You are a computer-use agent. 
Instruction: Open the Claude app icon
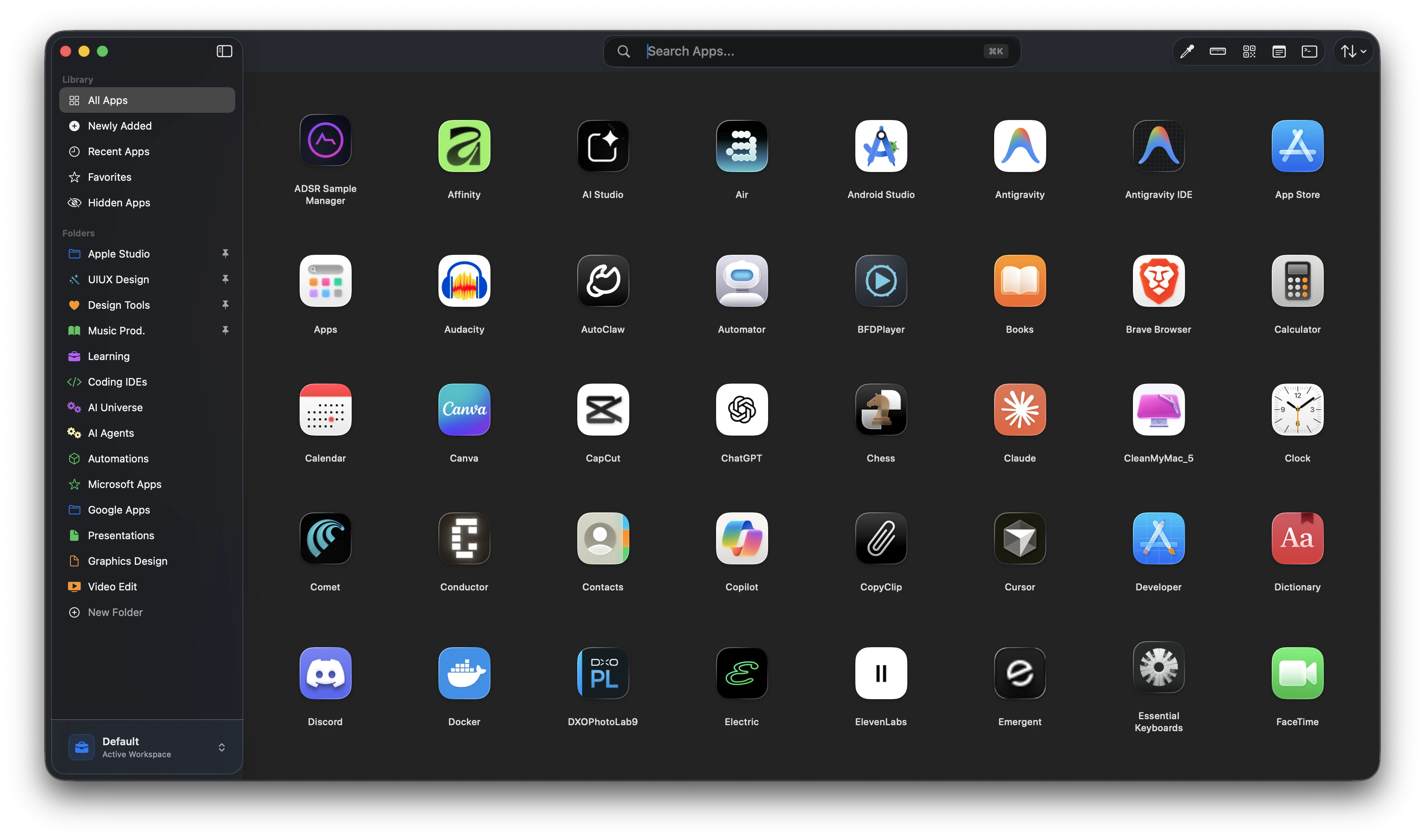coord(1020,410)
